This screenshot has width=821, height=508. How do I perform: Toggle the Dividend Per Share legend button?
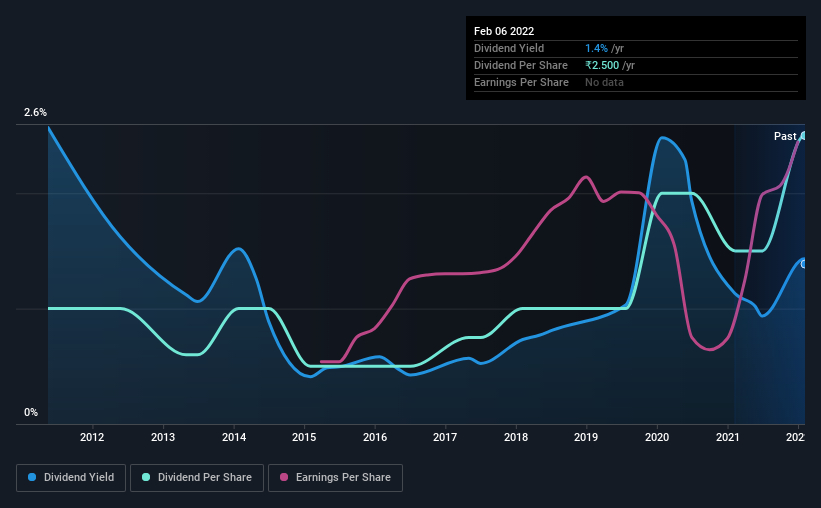tap(197, 478)
